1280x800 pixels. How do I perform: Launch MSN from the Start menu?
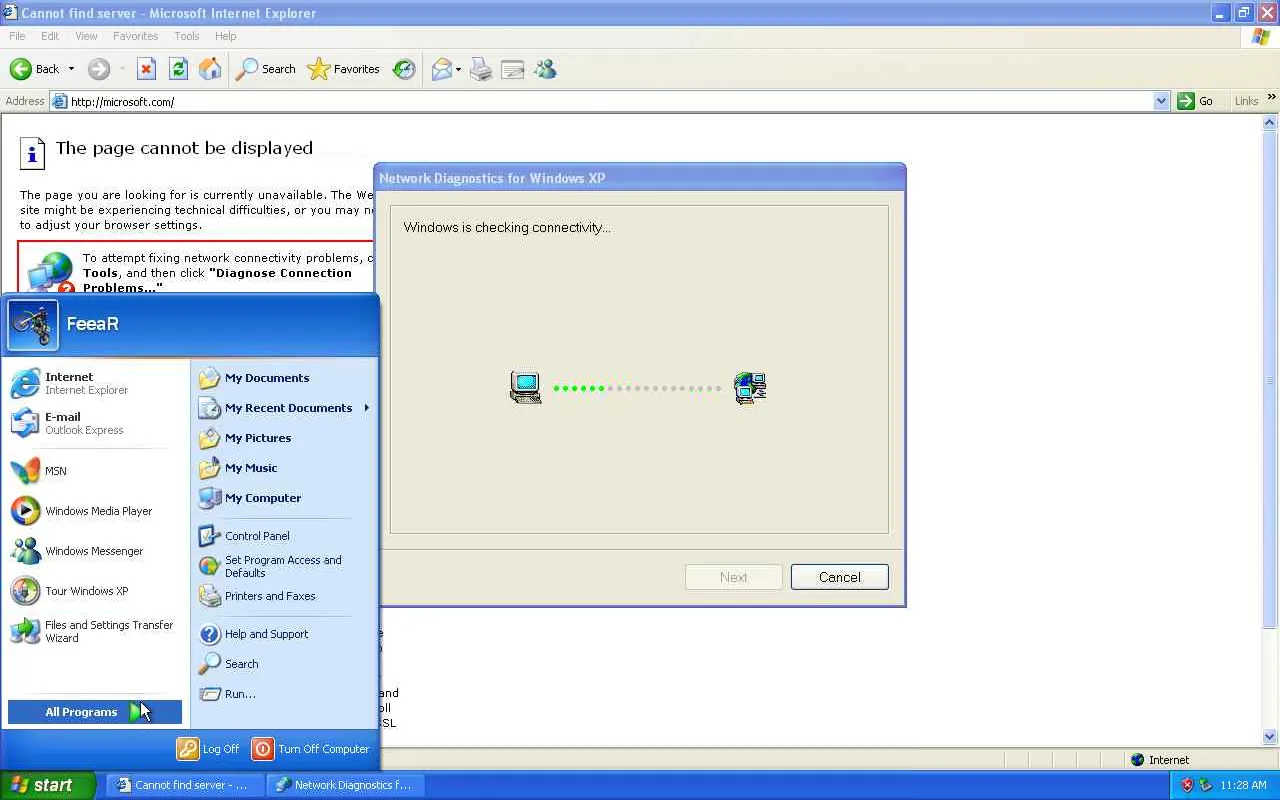point(96,471)
